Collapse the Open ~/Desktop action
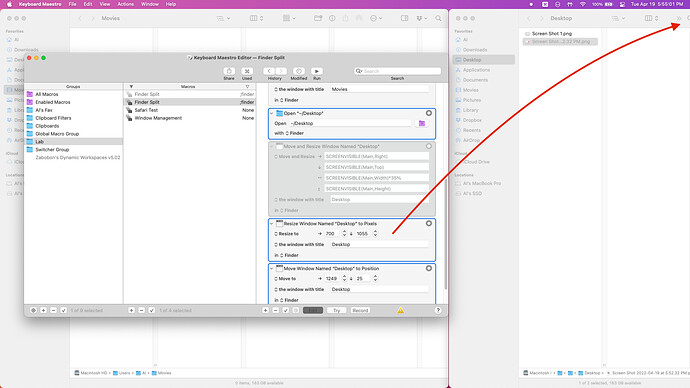690x388 pixels. coord(272,113)
